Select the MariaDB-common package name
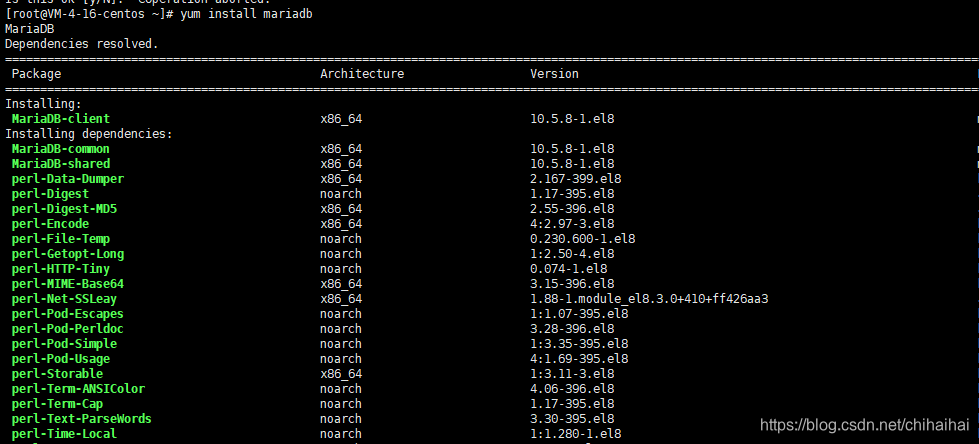Image resolution: width=979 pixels, height=444 pixels. [x=61, y=149]
